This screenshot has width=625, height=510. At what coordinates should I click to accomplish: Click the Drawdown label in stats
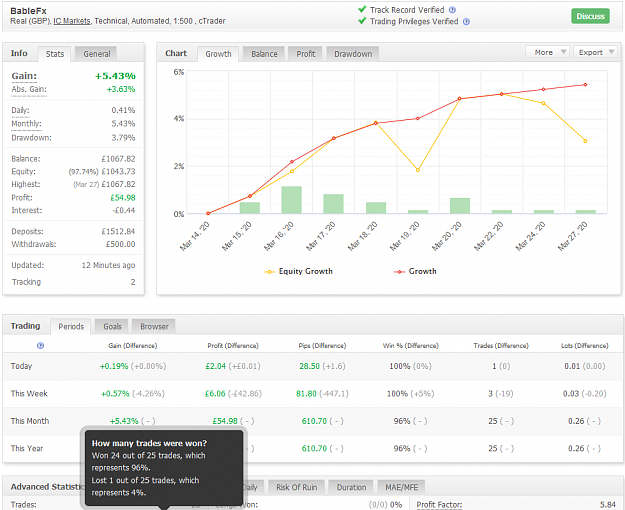coord(31,138)
